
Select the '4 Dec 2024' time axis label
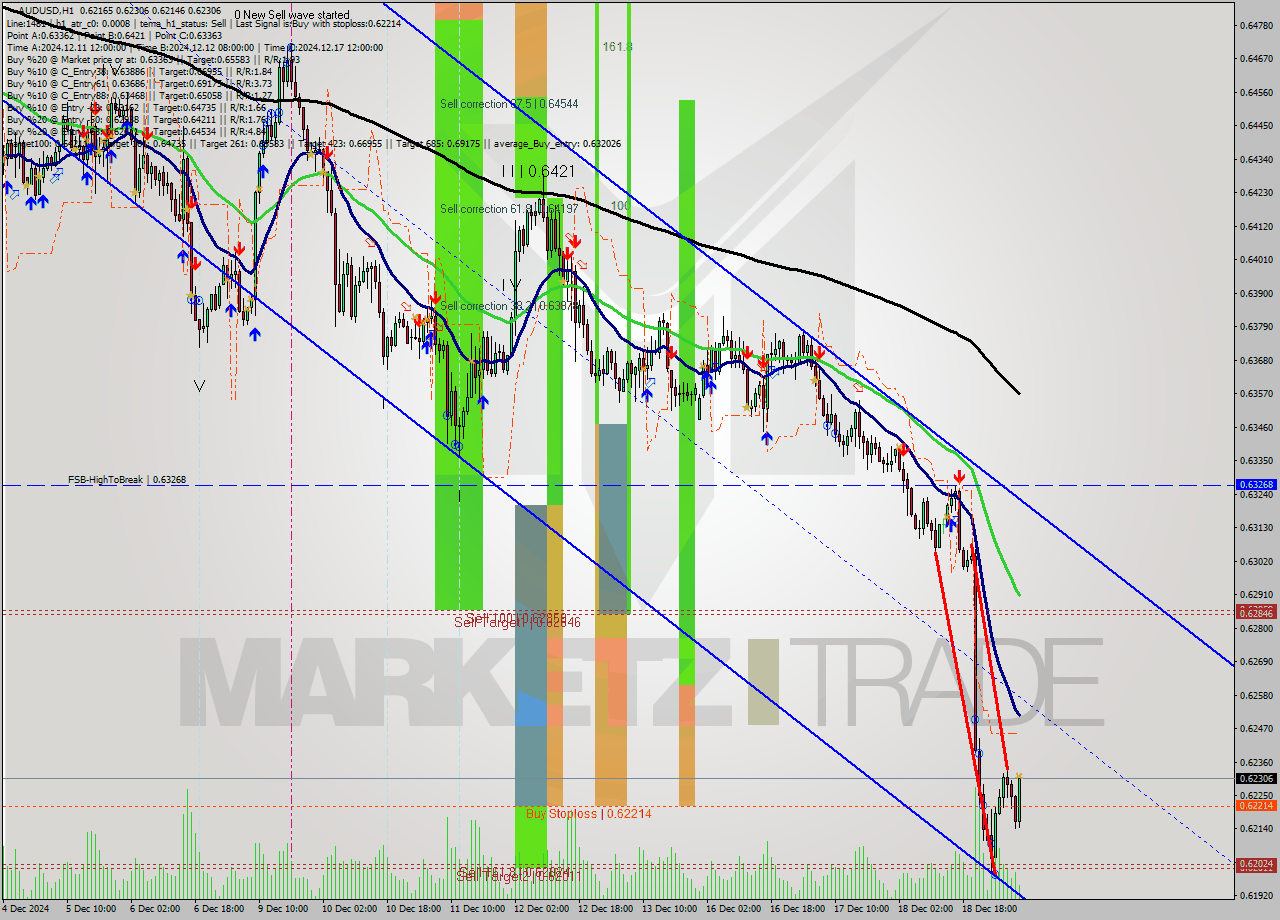point(24,909)
